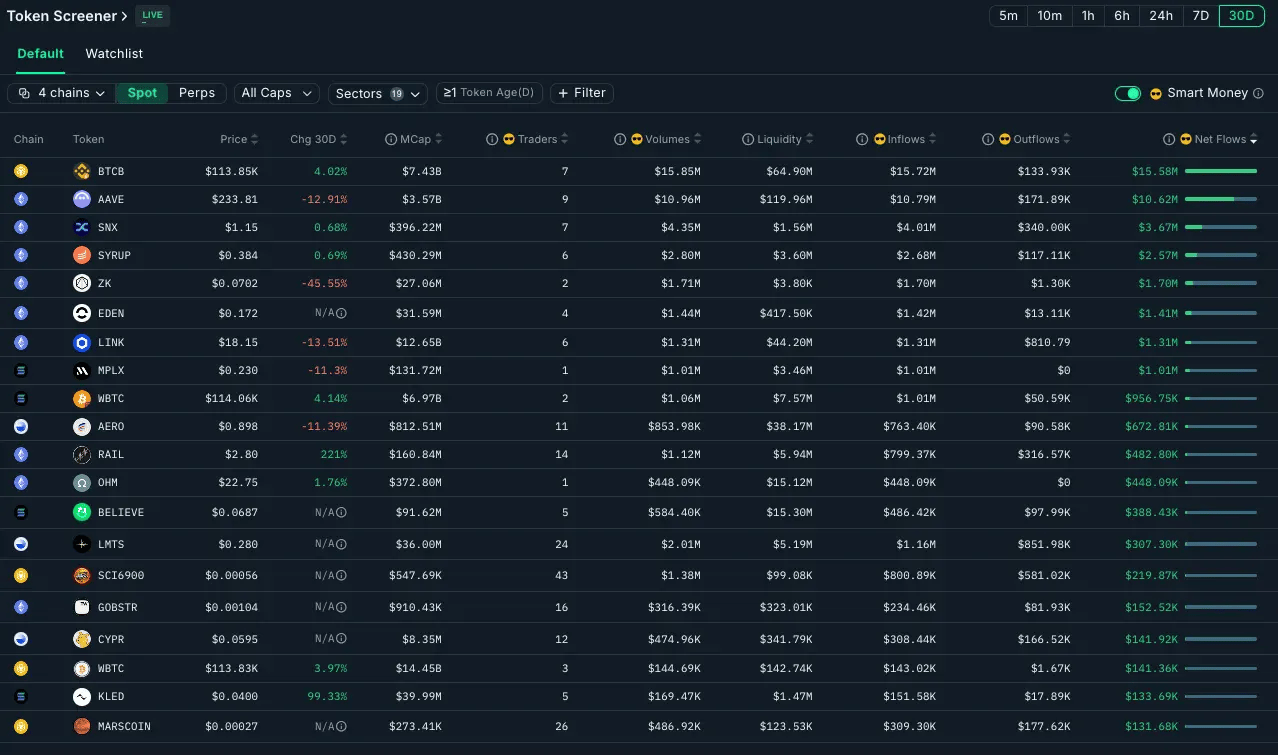Open the 4 chains dropdown
The image size is (1278, 755).
tap(61, 93)
